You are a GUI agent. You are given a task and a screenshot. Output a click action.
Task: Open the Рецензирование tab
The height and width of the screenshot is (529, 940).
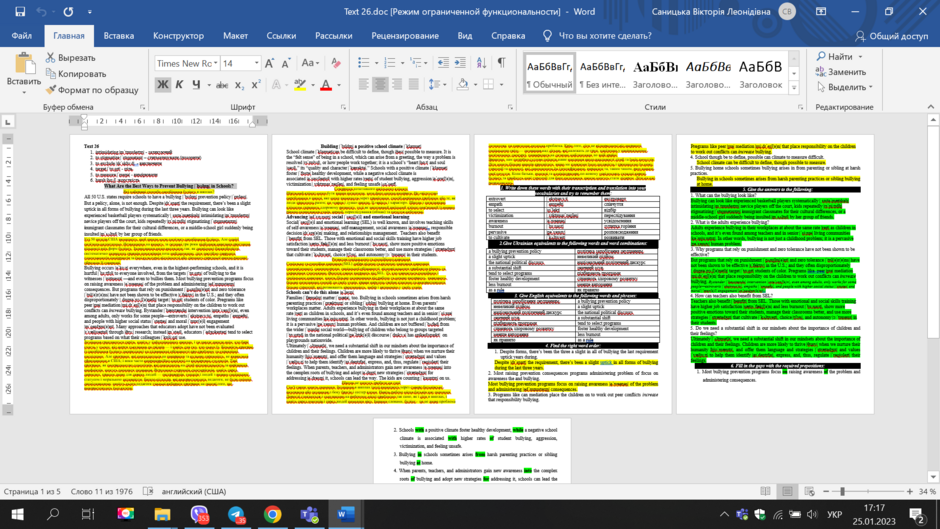(x=405, y=36)
